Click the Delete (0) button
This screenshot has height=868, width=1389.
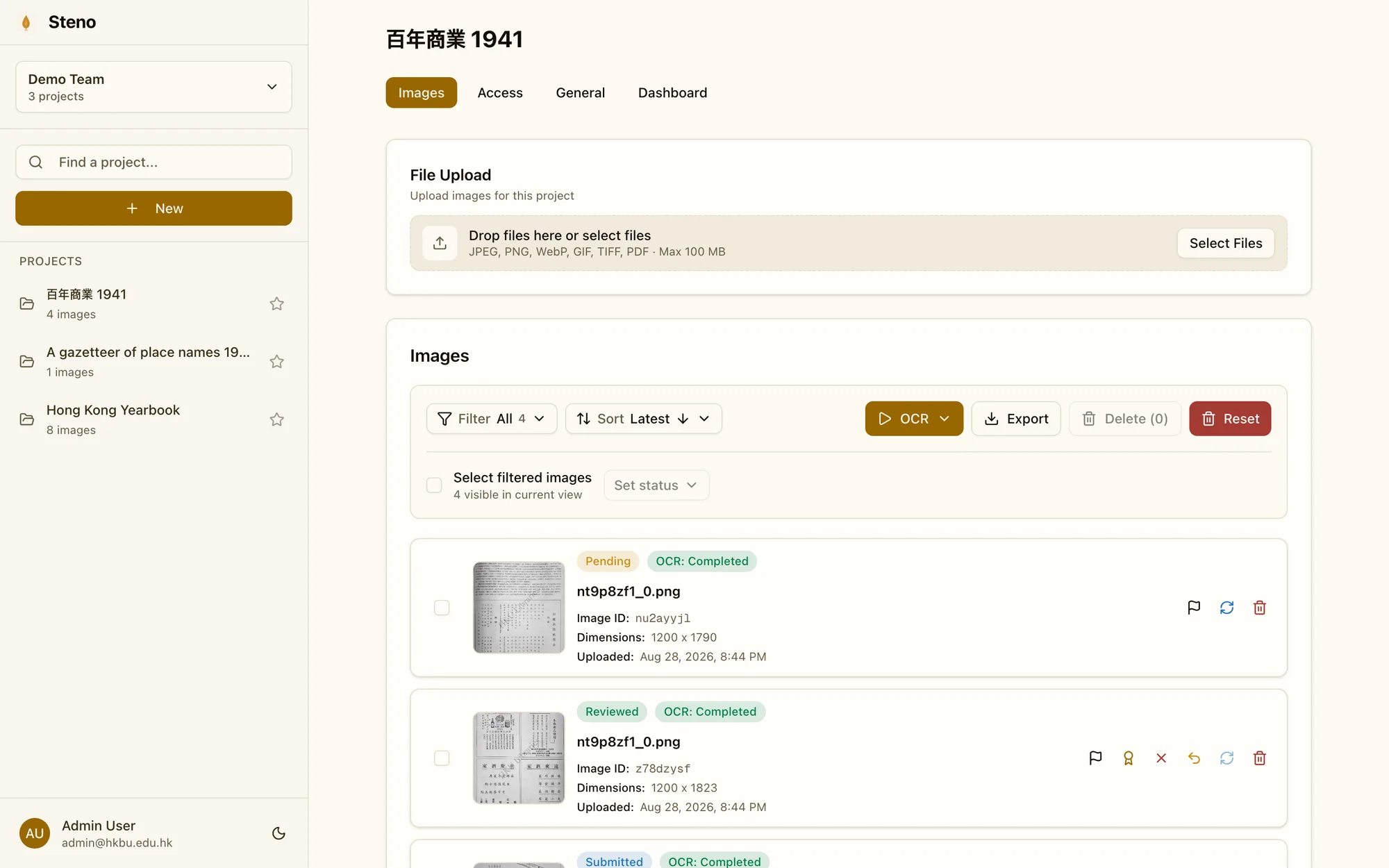pyautogui.click(x=1125, y=419)
